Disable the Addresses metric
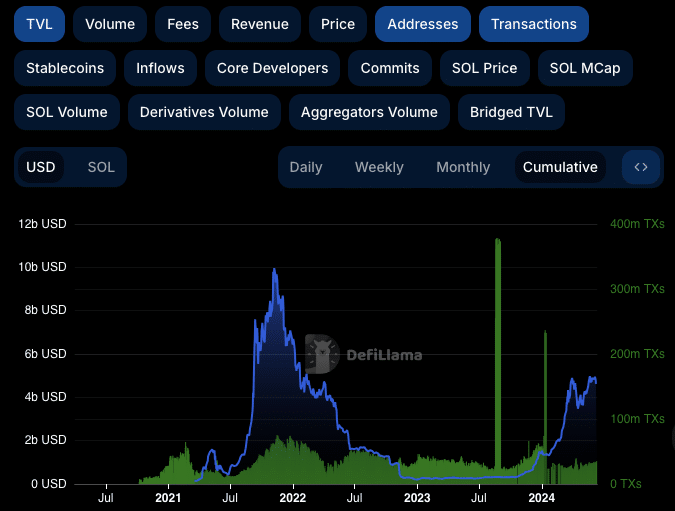The height and width of the screenshot is (511, 675). pos(422,24)
